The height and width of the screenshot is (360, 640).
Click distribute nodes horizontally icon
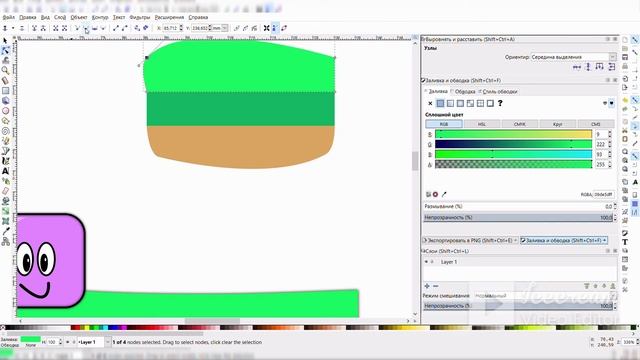600,67
